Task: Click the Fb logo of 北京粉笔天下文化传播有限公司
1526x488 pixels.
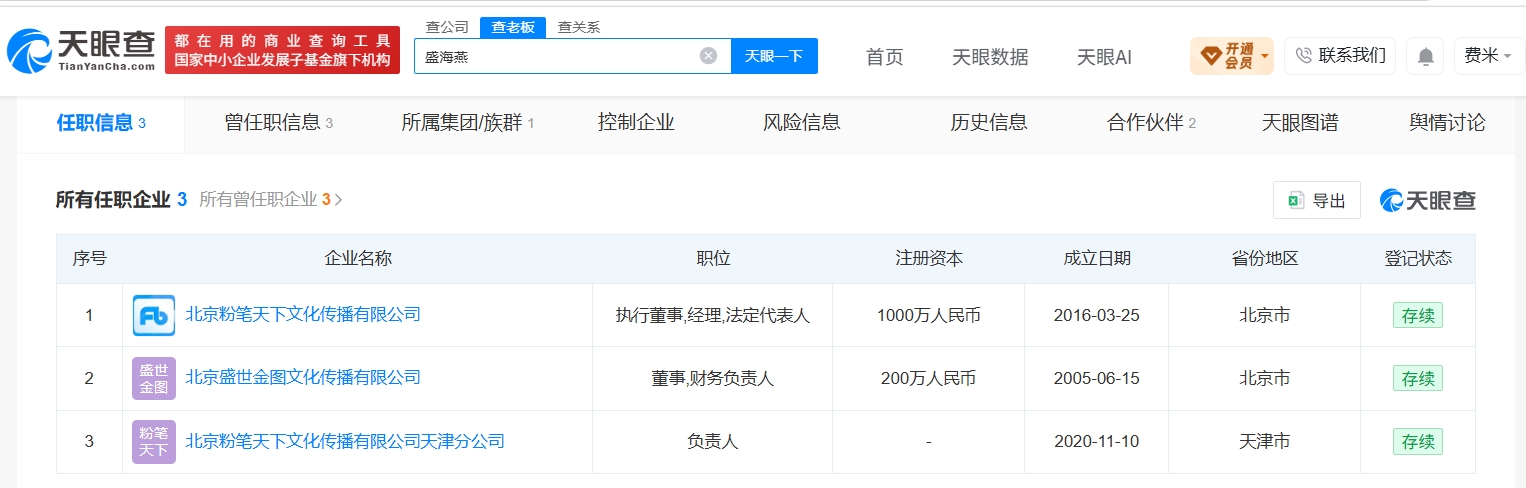Action: pos(154,315)
